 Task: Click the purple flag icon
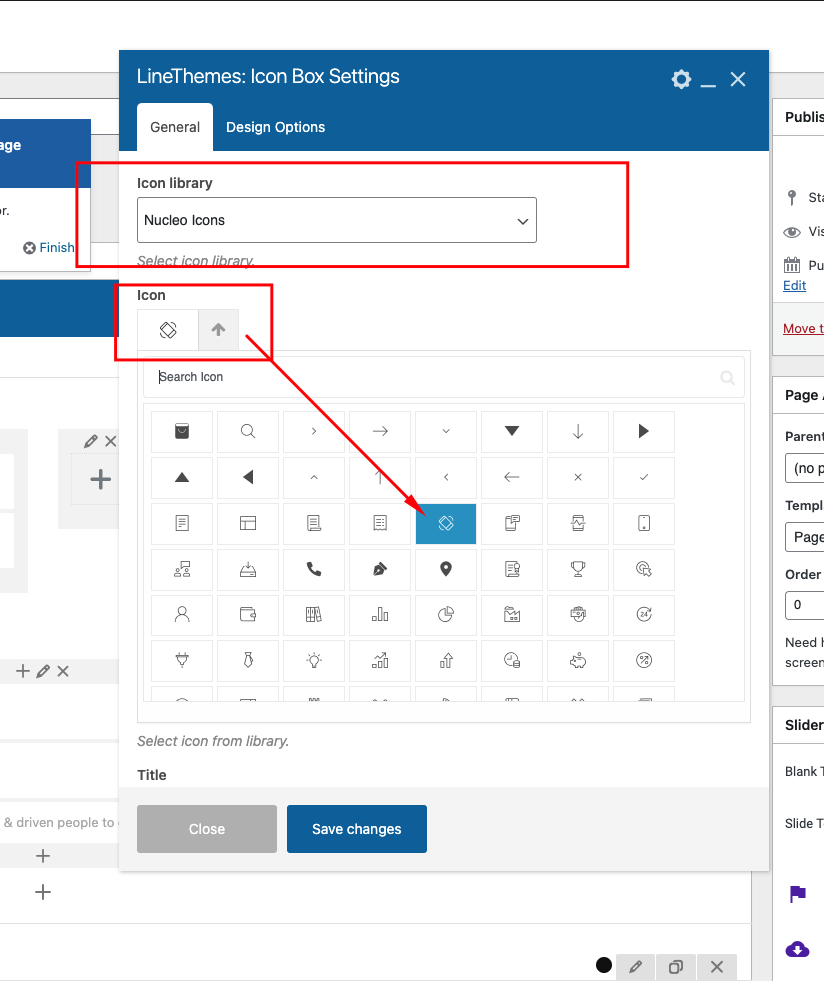point(797,894)
